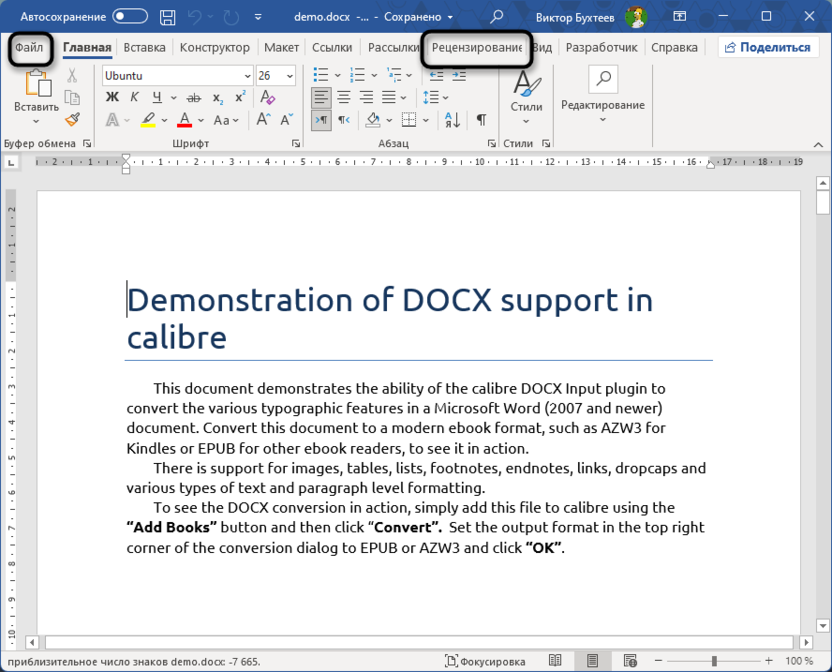The width and height of the screenshot is (832, 672).
Task: Switch to the Ссылки tab
Action: (332, 47)
